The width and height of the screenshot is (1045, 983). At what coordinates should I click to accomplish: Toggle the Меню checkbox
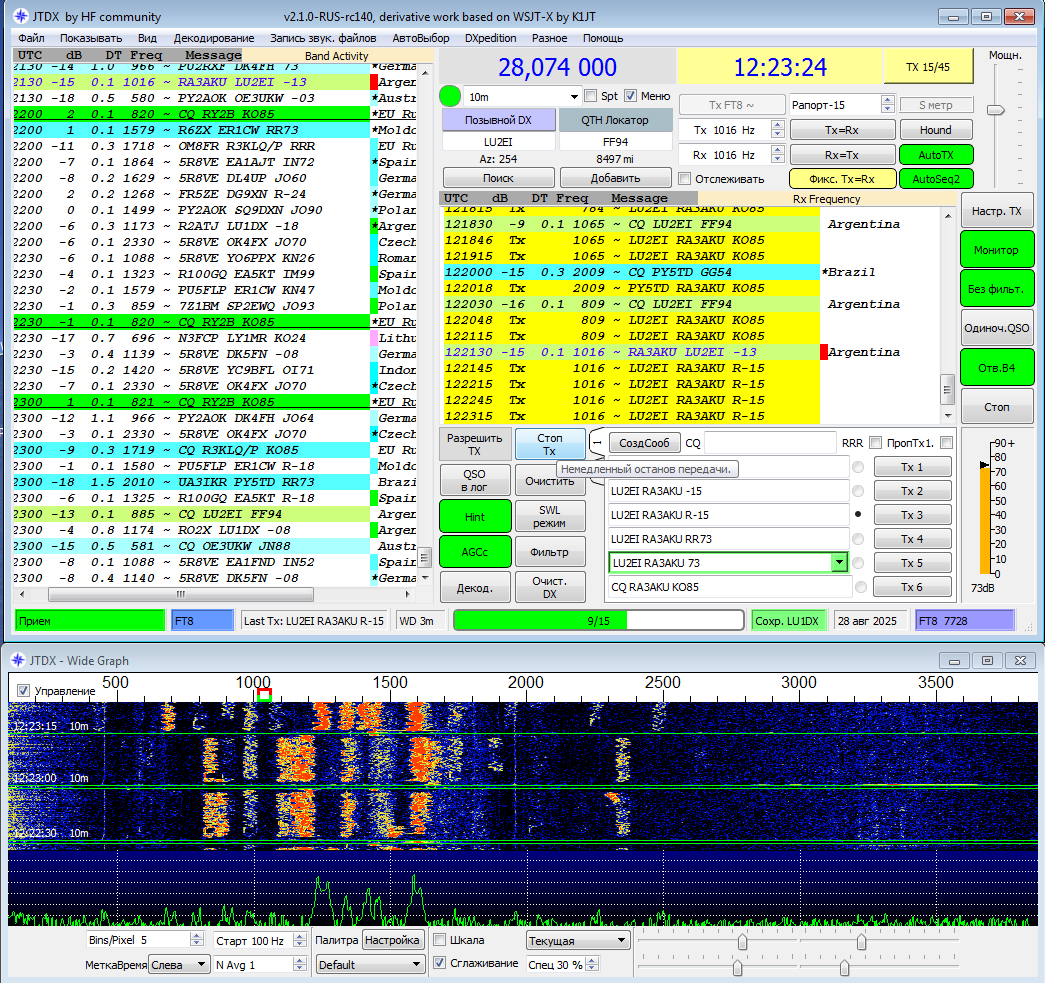tap(631, 96)
